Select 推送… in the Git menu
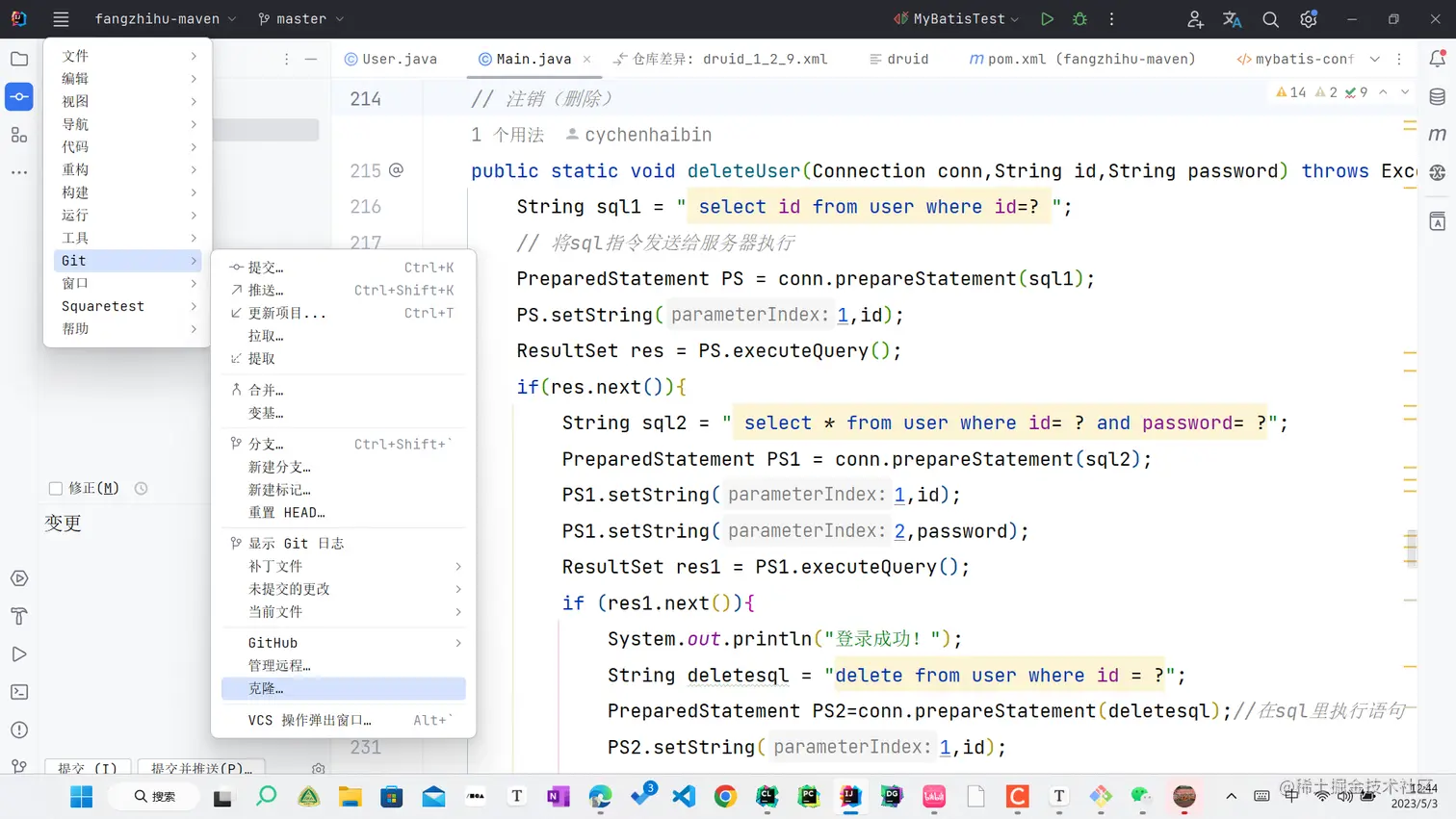Screen dimensions: 1456x819 [344, 290]
